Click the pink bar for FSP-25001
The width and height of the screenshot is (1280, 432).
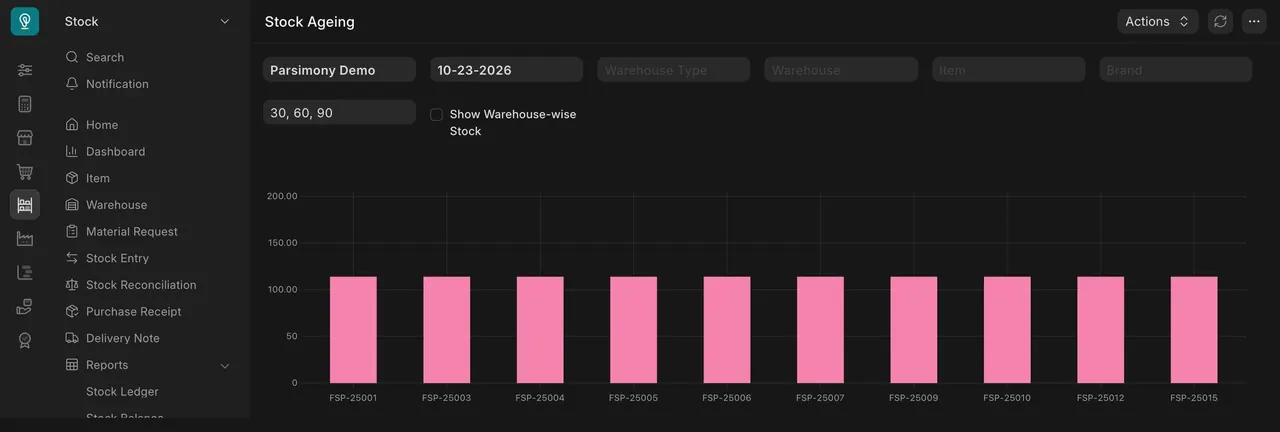(353, 330)
